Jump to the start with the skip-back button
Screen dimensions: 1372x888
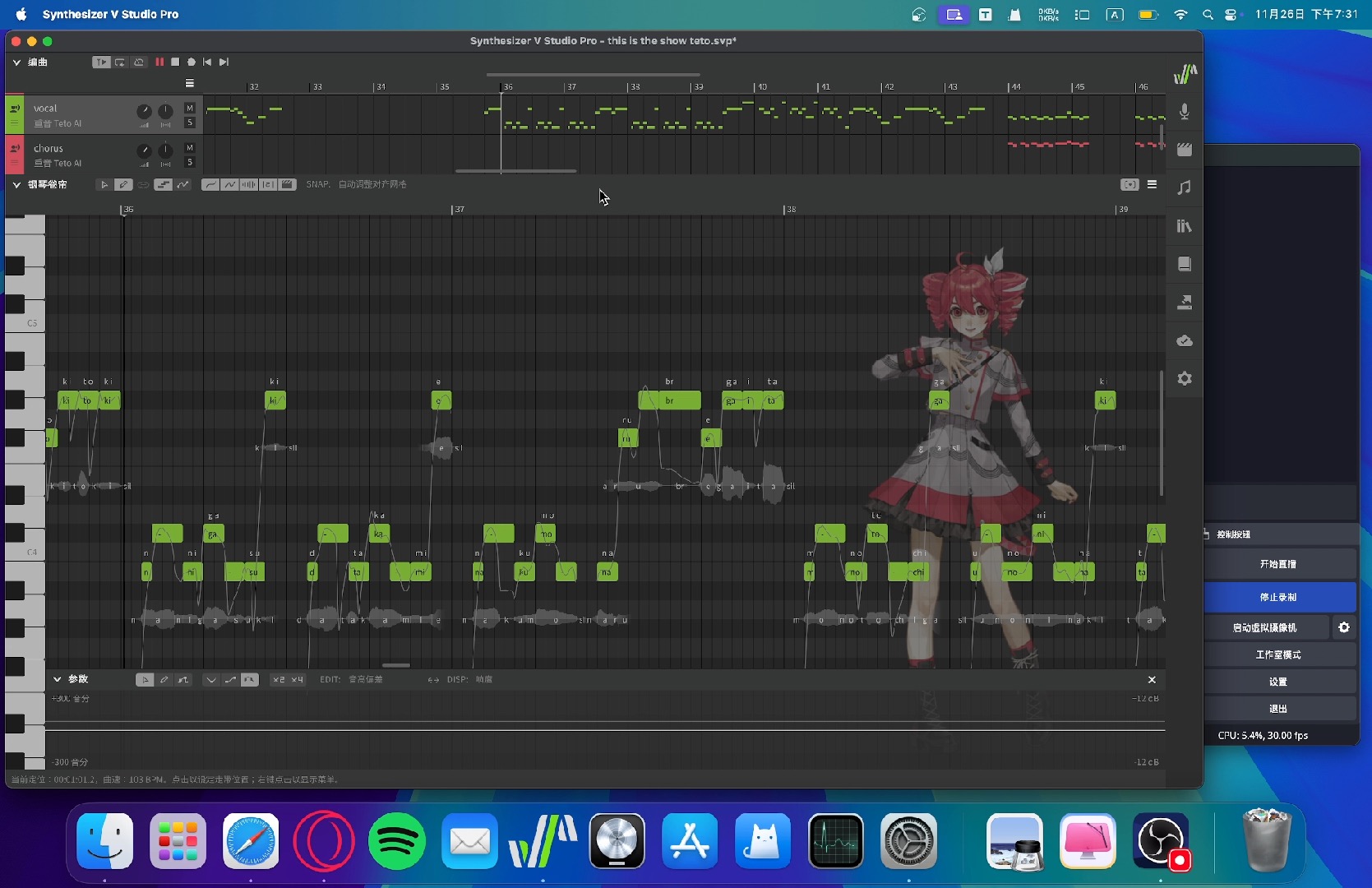(x=207, y=62)
